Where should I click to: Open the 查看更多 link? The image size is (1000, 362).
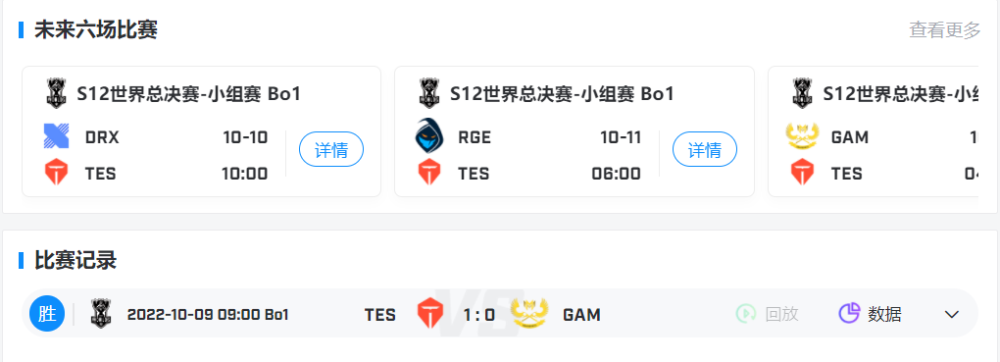click(944, 30)
